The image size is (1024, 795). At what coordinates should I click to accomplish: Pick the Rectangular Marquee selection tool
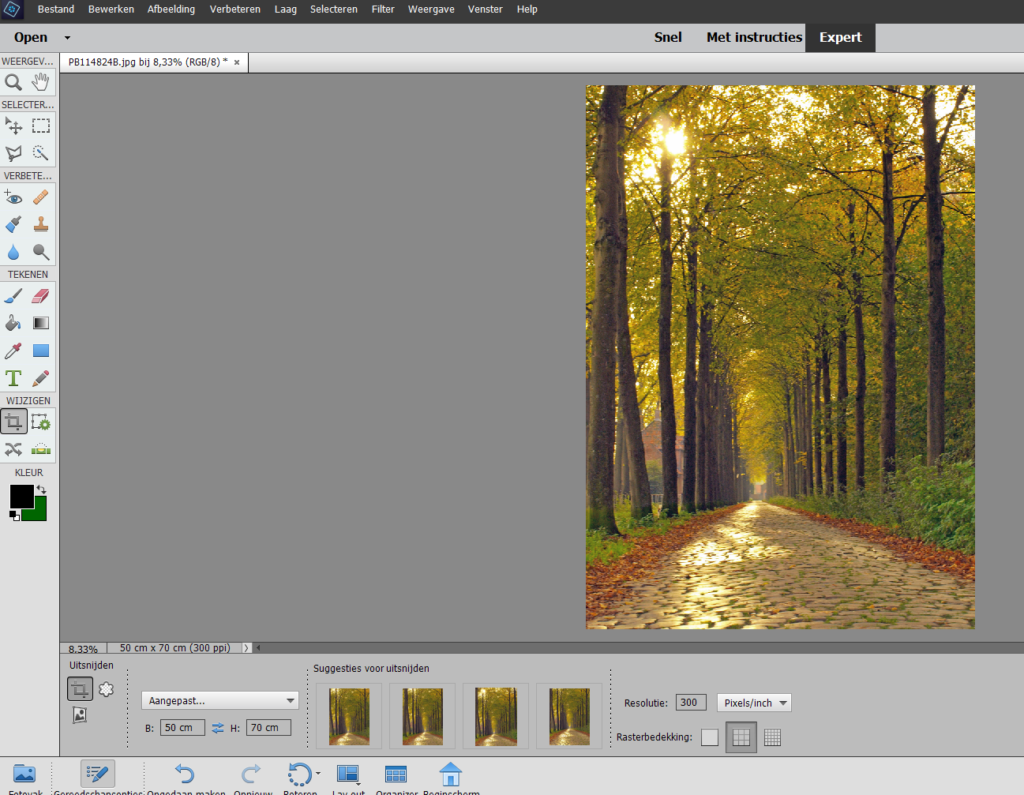click(41, 126)
